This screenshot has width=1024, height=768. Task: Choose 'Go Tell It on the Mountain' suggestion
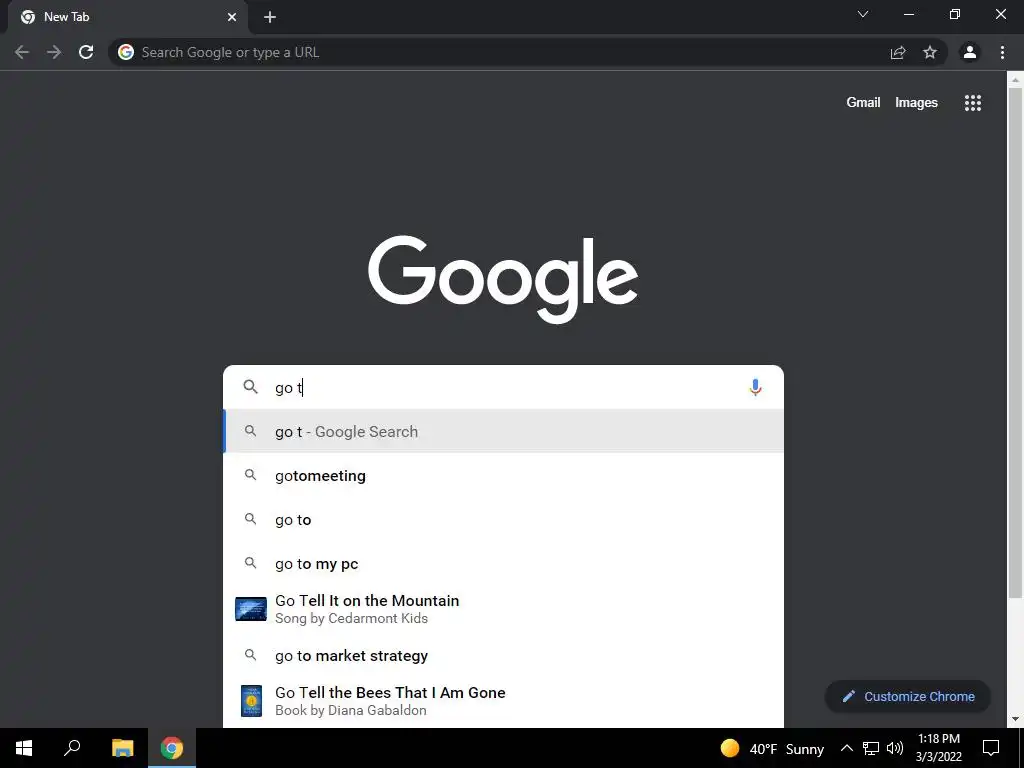click(x=503, y=609)
